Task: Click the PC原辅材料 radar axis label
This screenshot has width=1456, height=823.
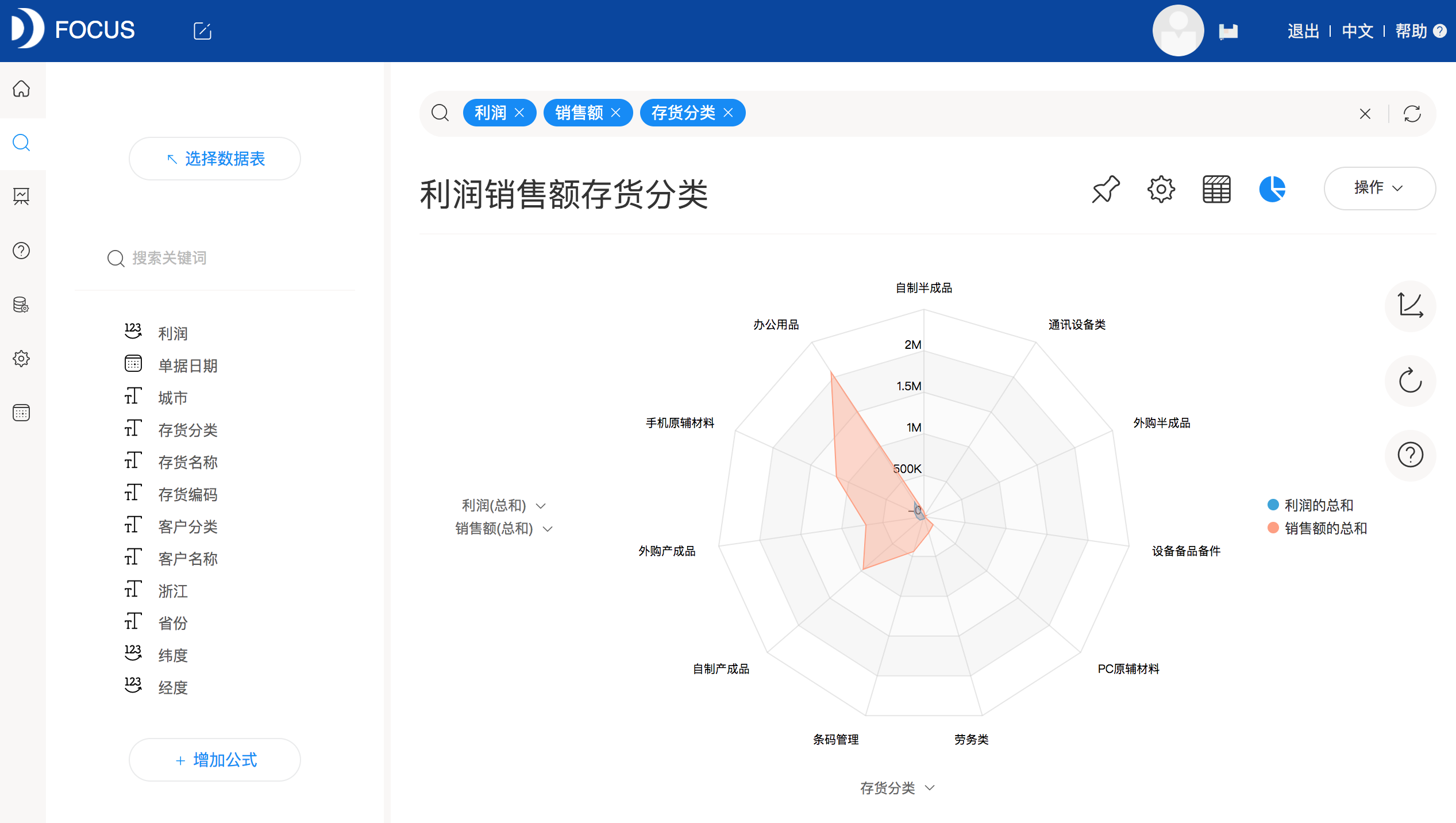Action: click(1128, 669)
